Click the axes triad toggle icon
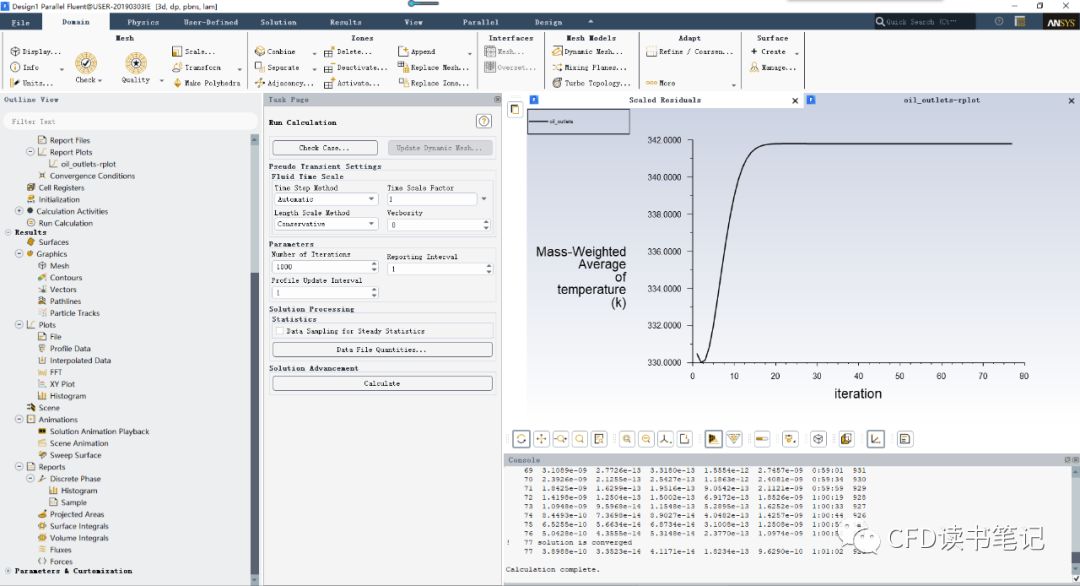 pyautogui.click(x=875, y=439)
